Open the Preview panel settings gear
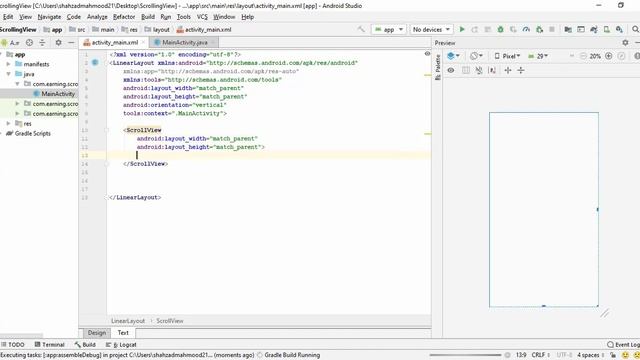Image resolution: width=640 pixels, height=360 pixels. pos(625,42)
